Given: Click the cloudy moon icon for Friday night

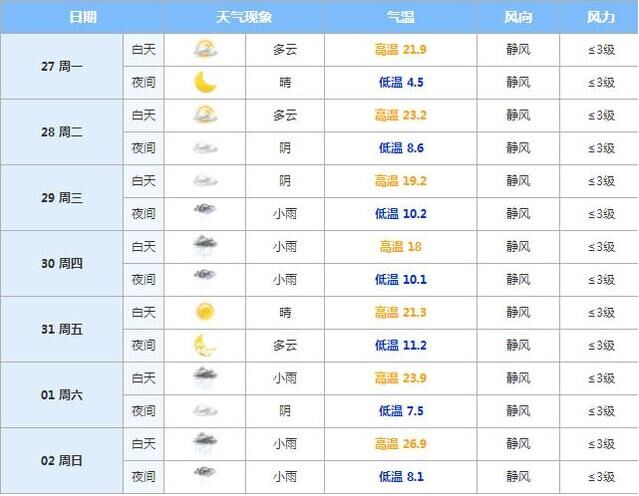Looking at the screenshot, I should [205, 345].
